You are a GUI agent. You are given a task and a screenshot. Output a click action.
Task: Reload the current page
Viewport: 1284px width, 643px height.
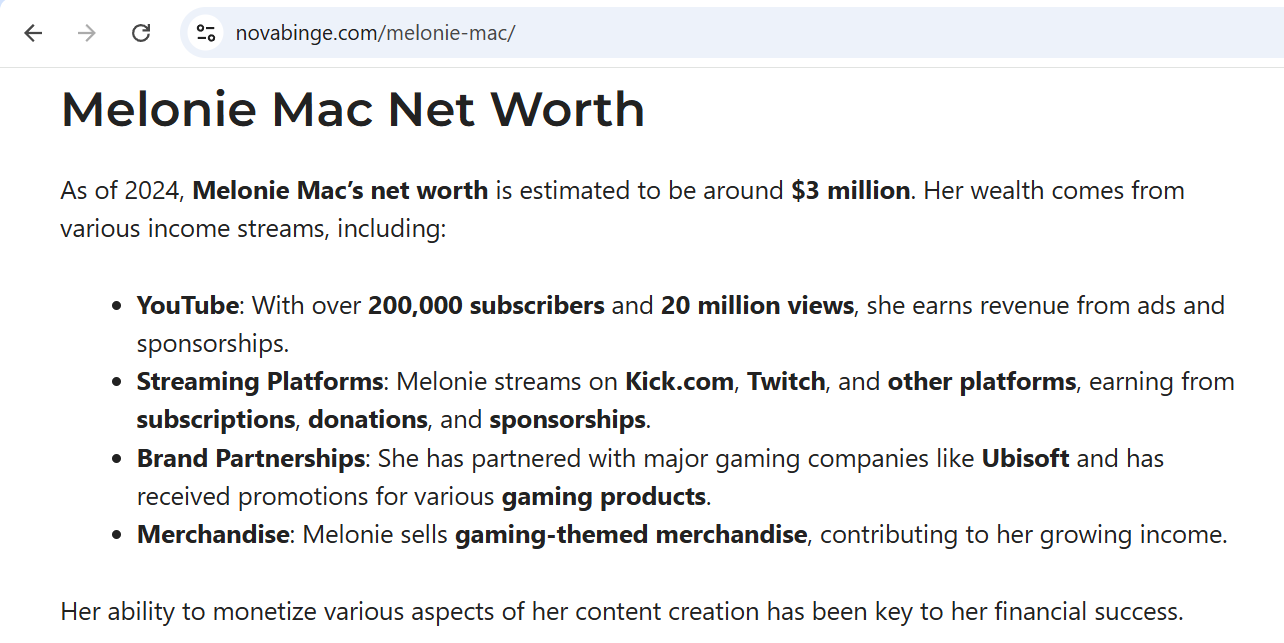click(141, 33)
